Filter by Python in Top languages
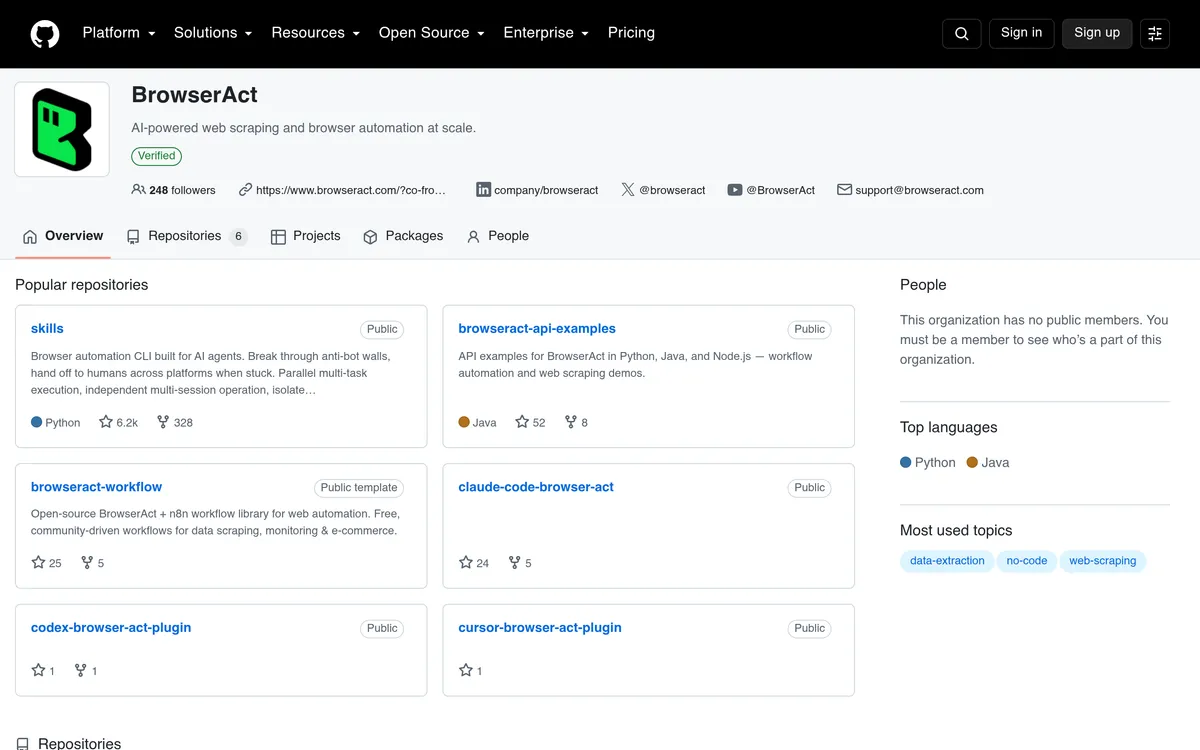 (928, 462)
